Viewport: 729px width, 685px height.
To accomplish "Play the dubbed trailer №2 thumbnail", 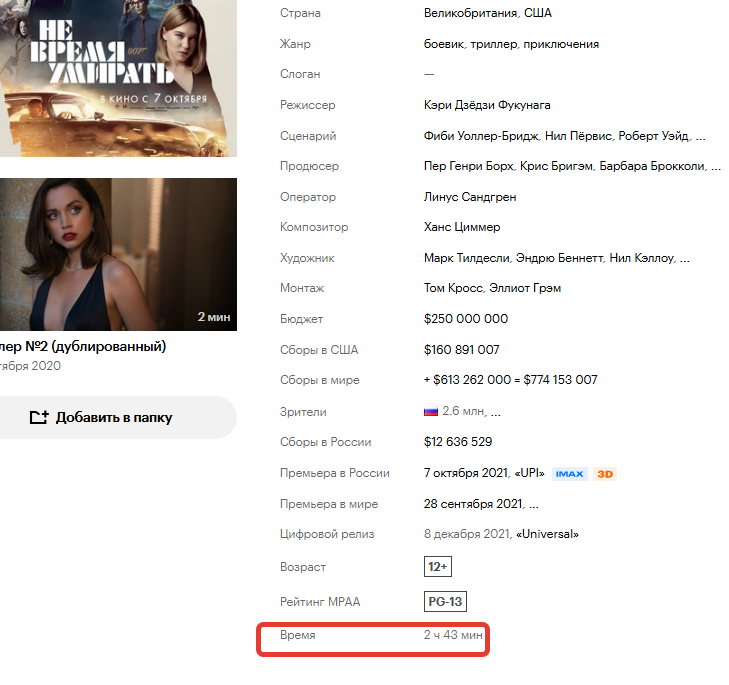I will tap(118, 254).
